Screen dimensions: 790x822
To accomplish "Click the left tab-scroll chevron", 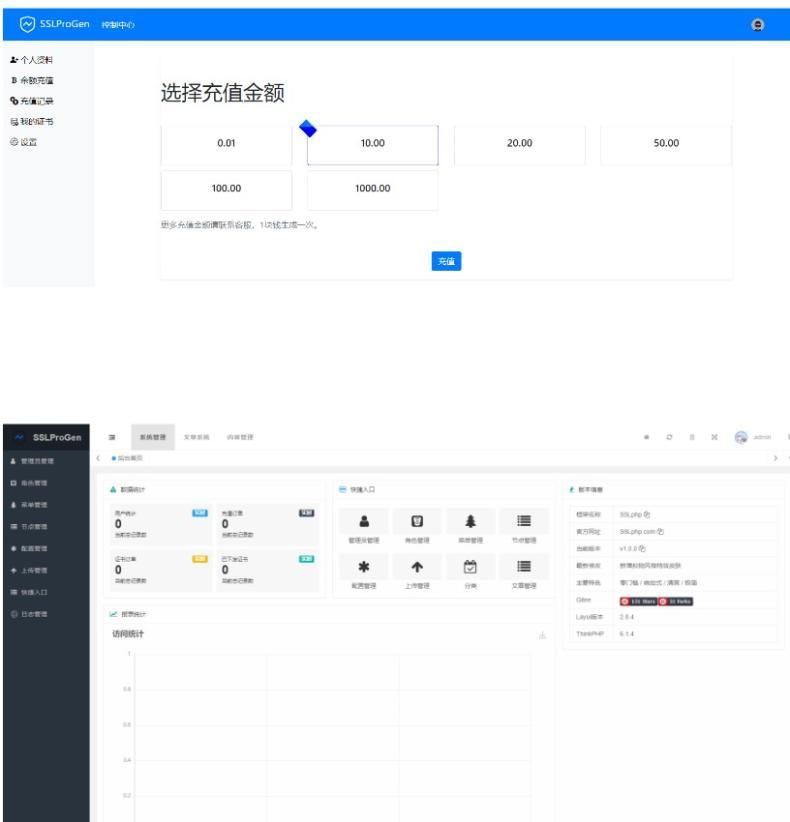I will (x=98, y=458).
